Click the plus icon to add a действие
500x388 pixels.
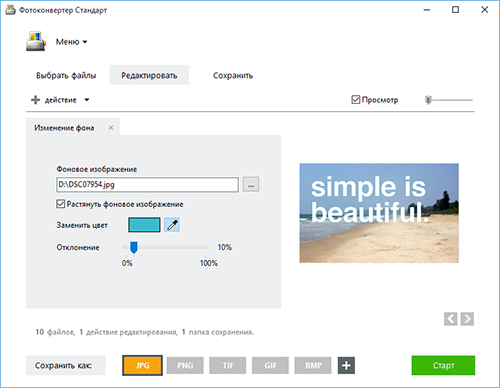pyautogui.click(x=35, y=100)
